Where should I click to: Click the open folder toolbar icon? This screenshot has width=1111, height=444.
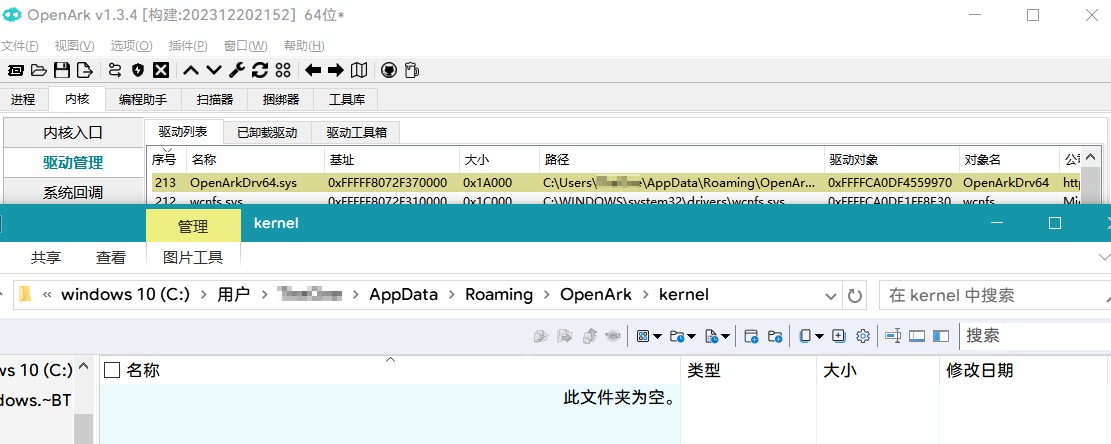[x=39, y=70]
